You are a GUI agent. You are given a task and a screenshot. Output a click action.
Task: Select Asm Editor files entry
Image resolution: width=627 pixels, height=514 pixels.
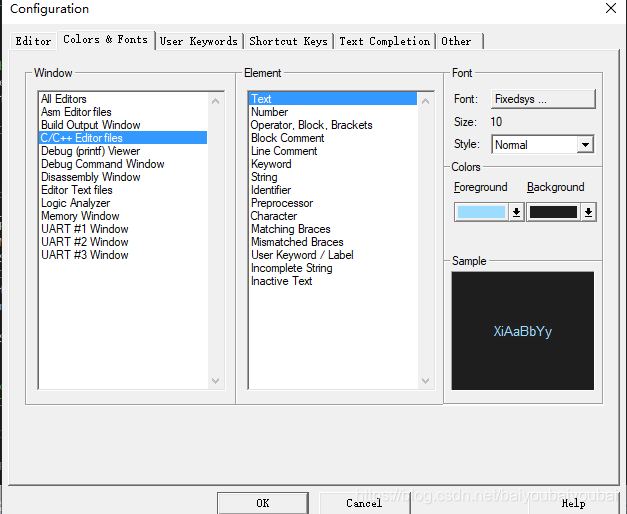123,112
